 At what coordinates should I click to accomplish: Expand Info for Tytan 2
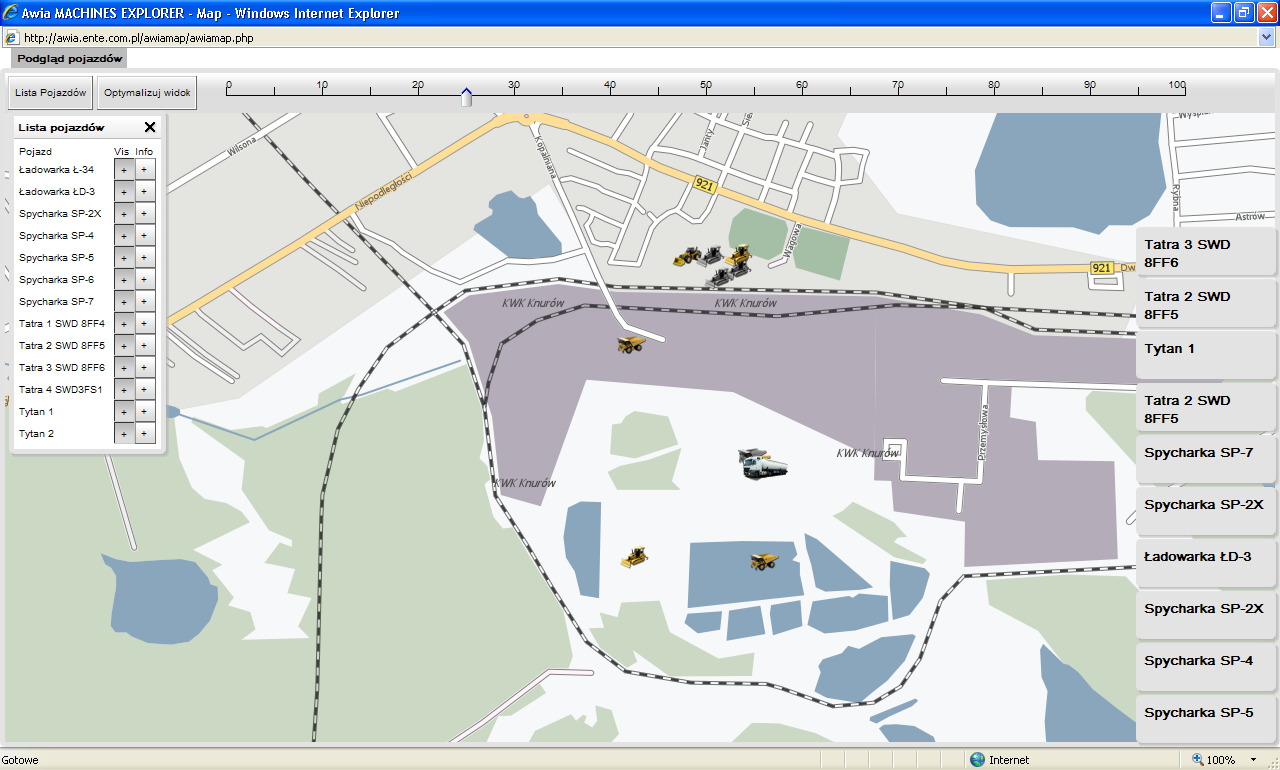point(145,433)
